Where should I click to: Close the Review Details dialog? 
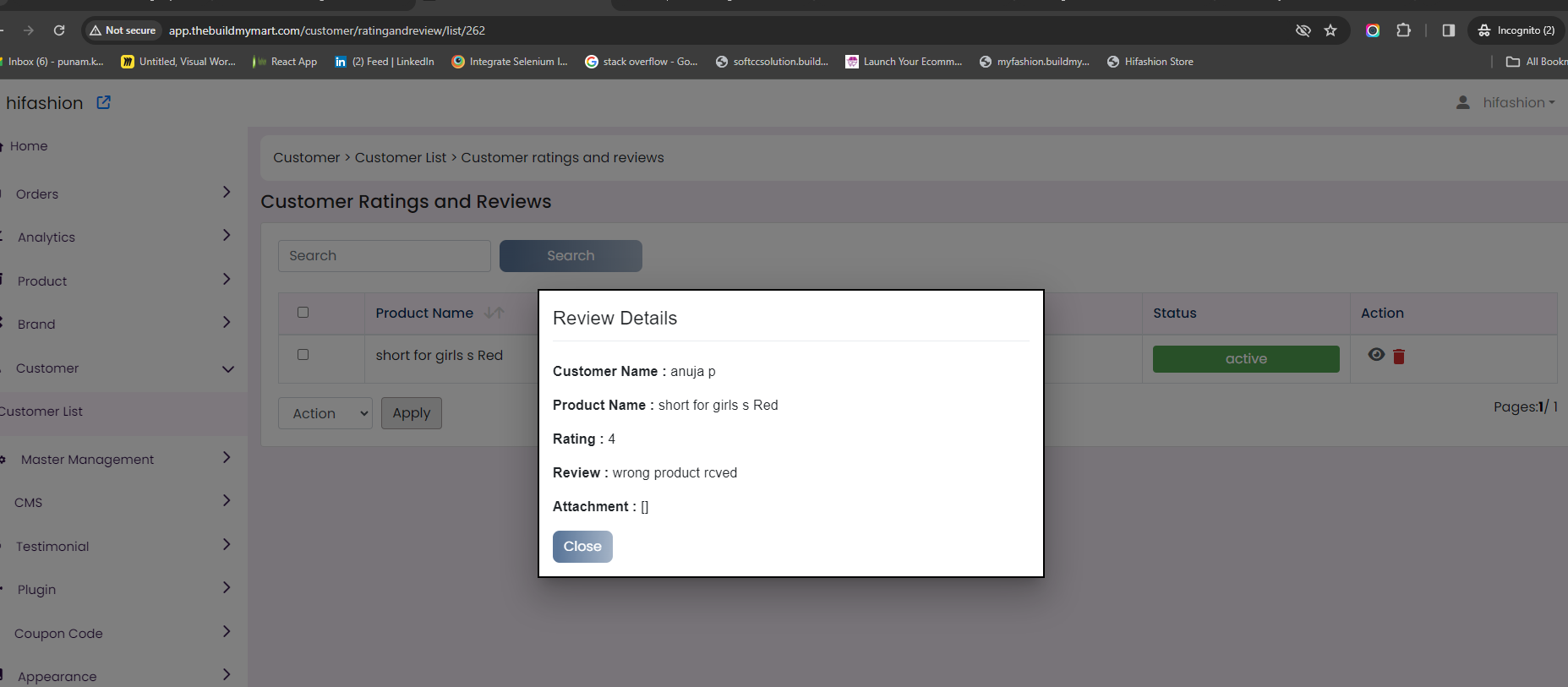pyautogui.click(x=582, y=547)
